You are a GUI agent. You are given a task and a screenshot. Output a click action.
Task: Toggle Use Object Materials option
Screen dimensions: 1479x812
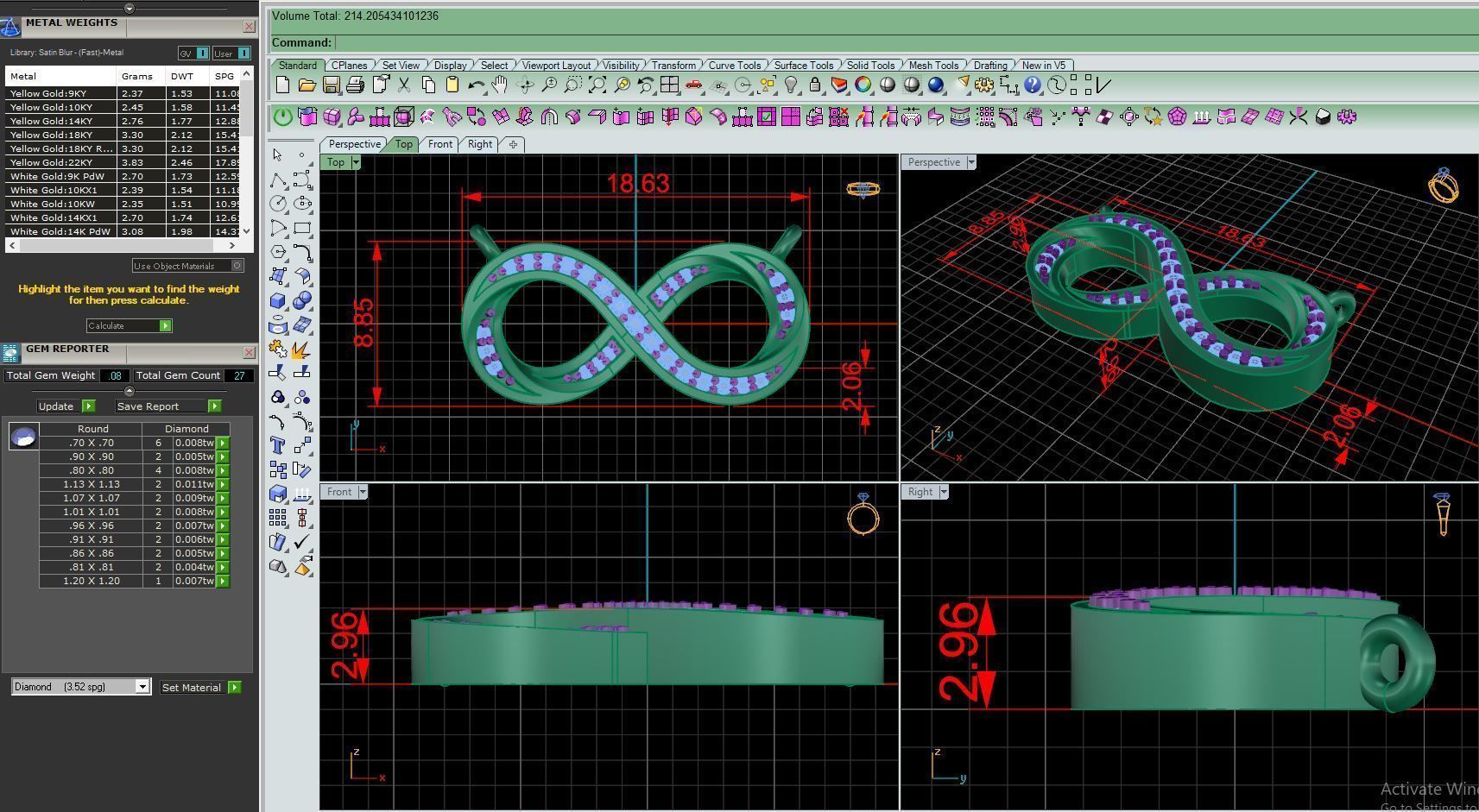pyautogui.click(x=187, y=266)
